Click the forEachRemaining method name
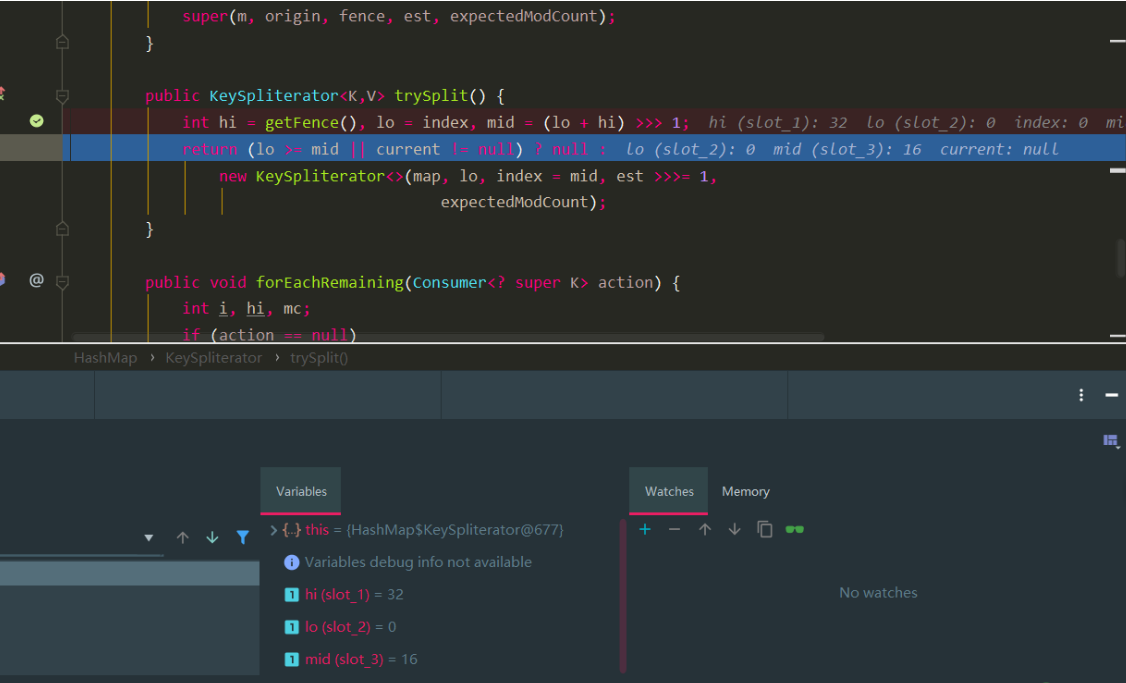 (x=330, y=282)
